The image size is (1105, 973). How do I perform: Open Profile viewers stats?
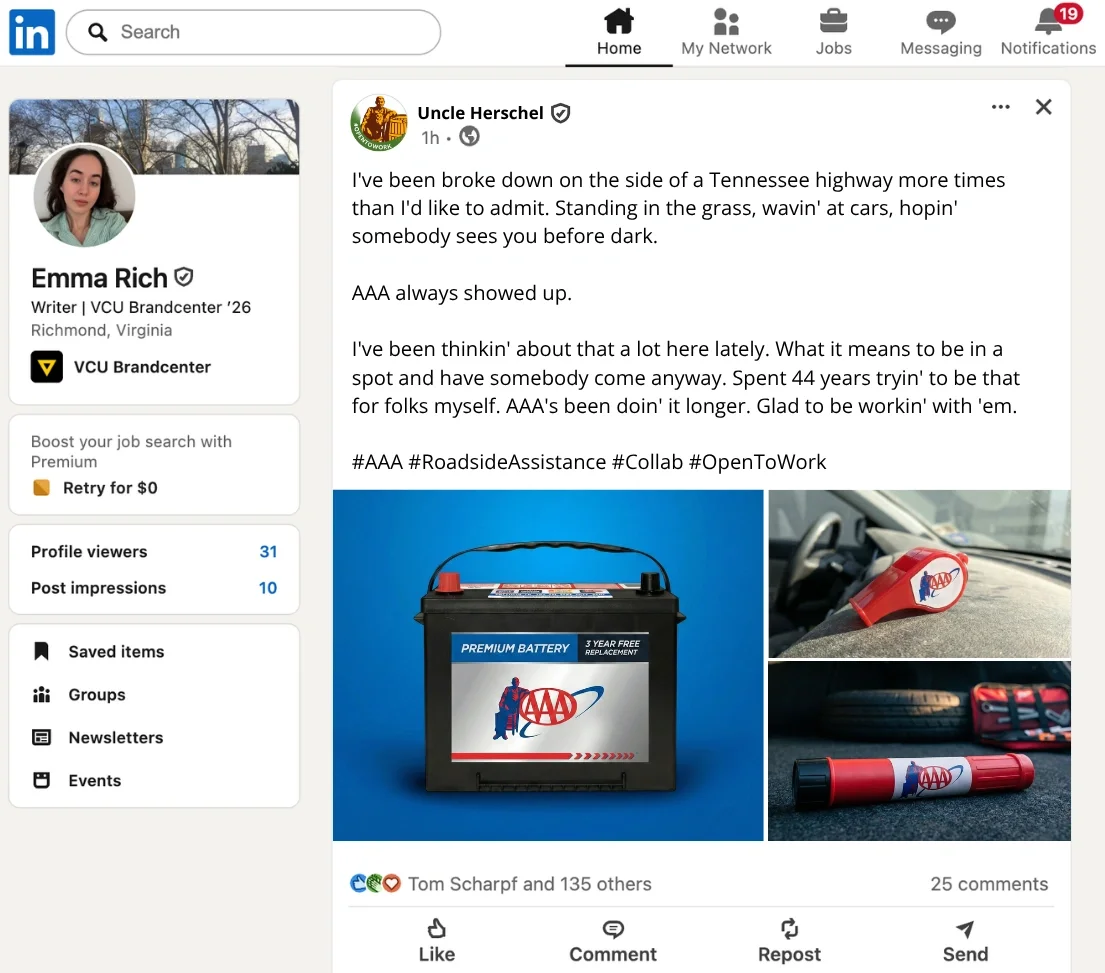coord(154,552)
